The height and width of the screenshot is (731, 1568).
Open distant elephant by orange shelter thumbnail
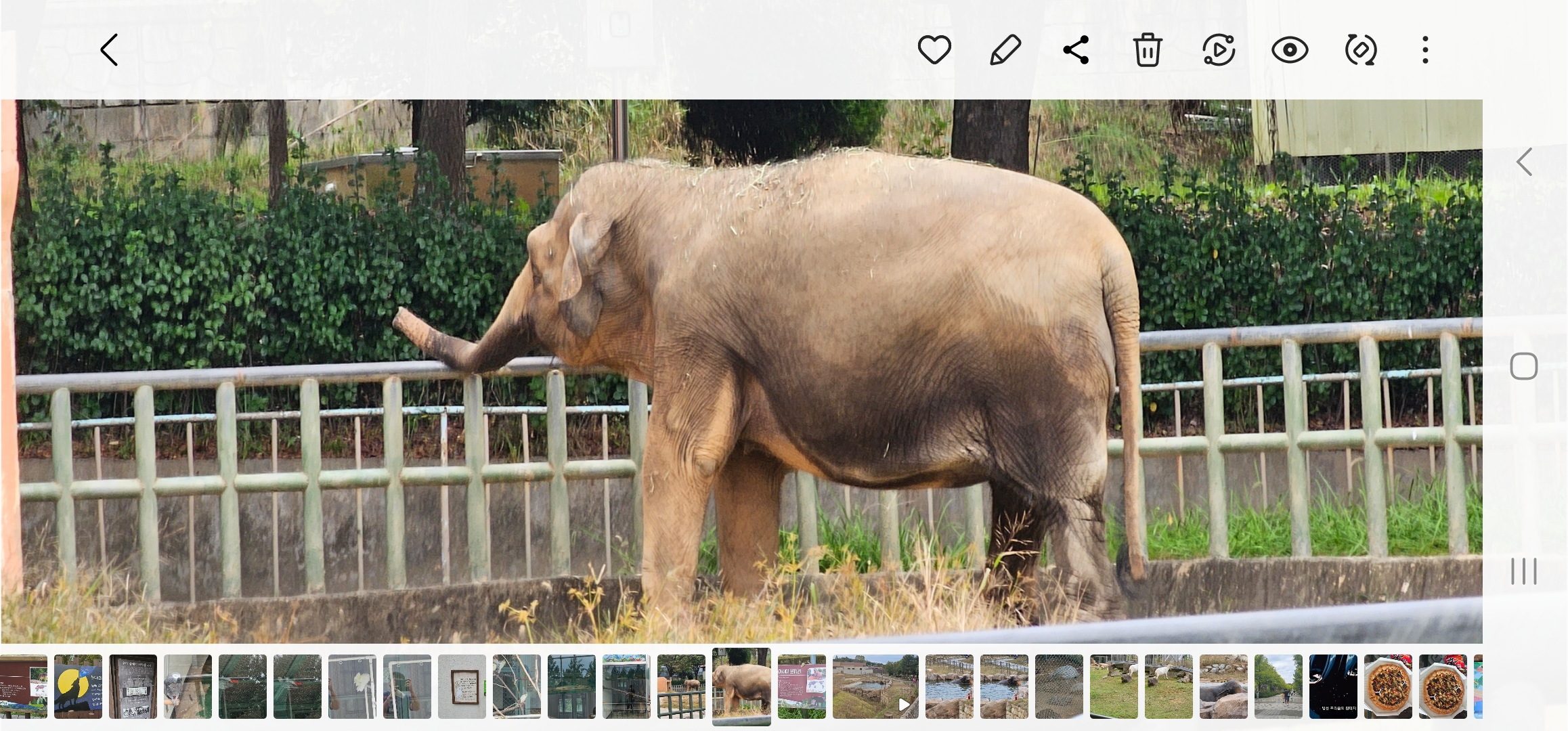pyautogui.click(x=682, y=686)
